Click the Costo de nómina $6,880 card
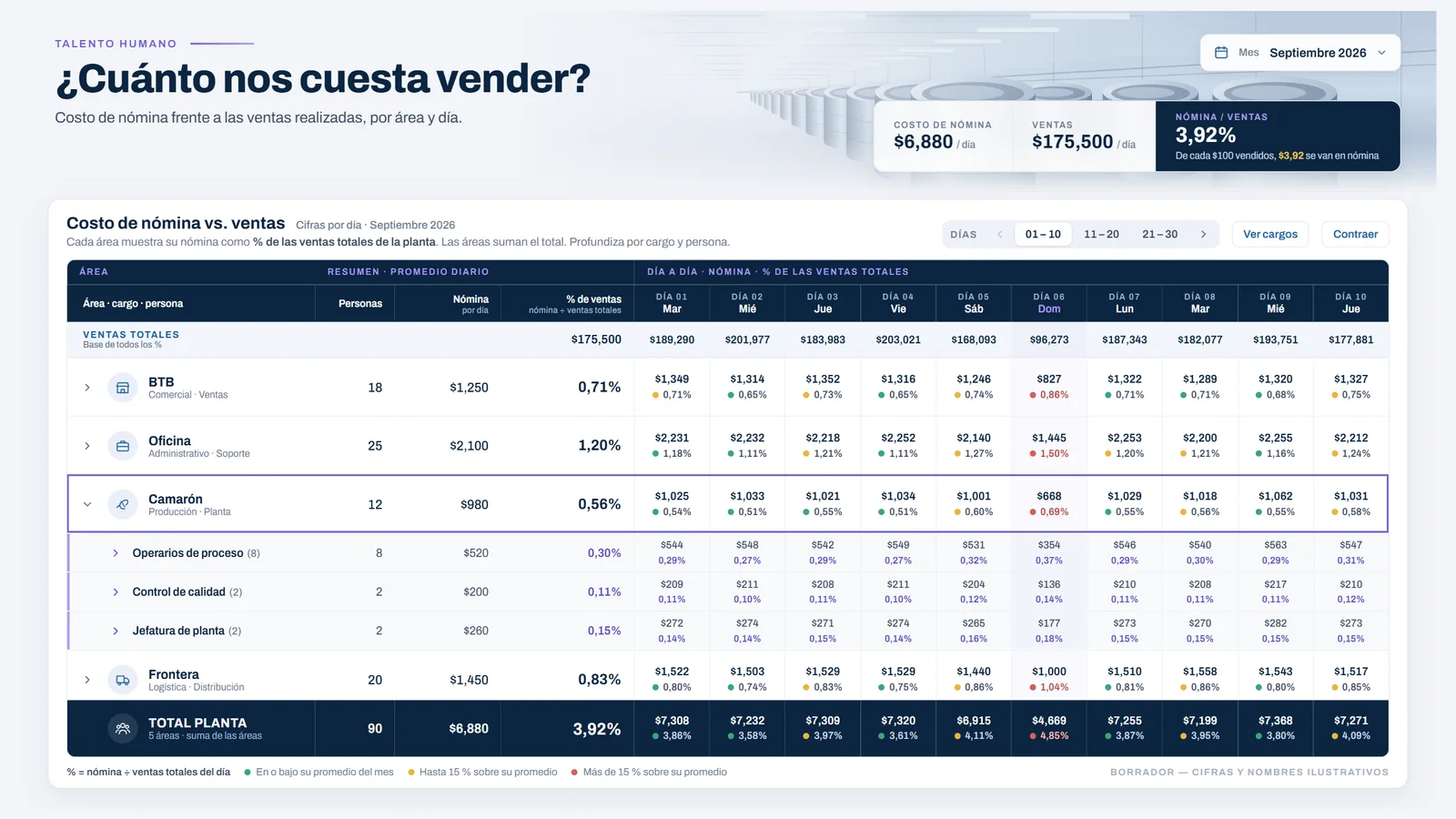 [944, 136]
